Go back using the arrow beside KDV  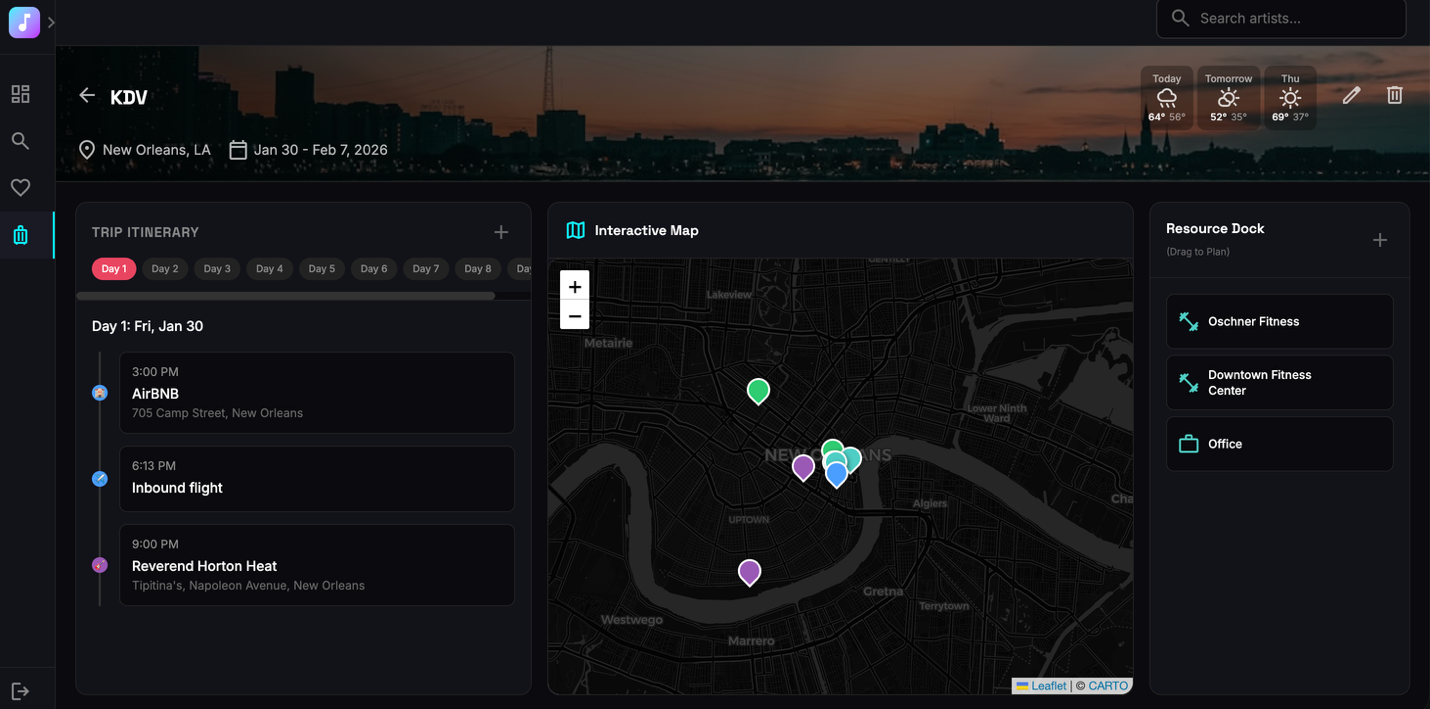tap(87, 95)
